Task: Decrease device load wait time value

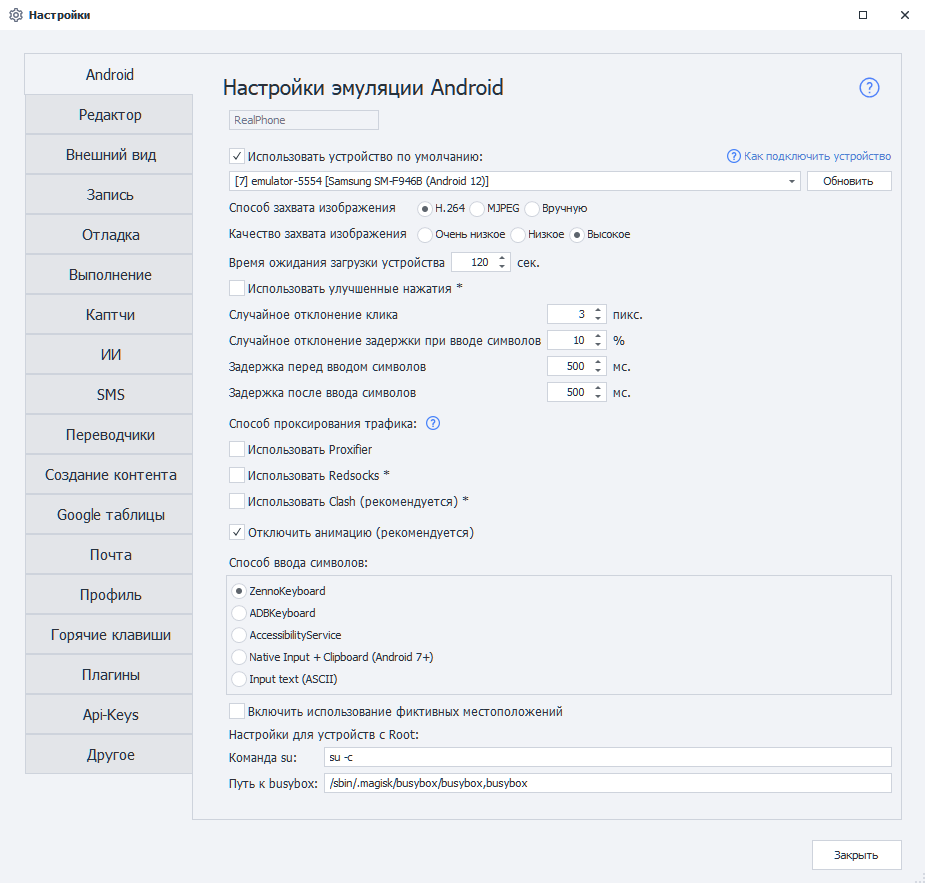Action: (502, 267)
